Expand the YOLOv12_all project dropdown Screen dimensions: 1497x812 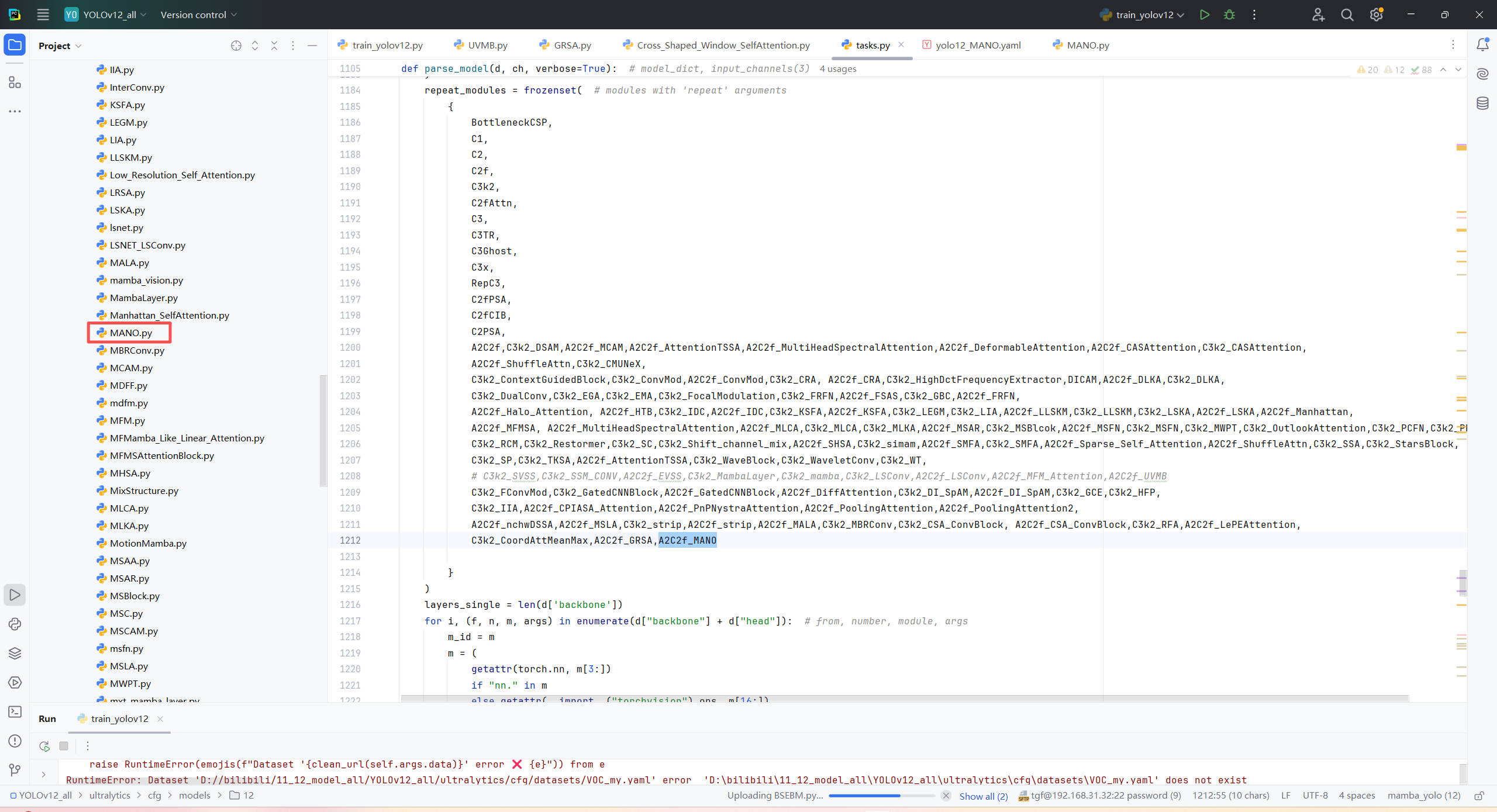click(x=109, y=15)
